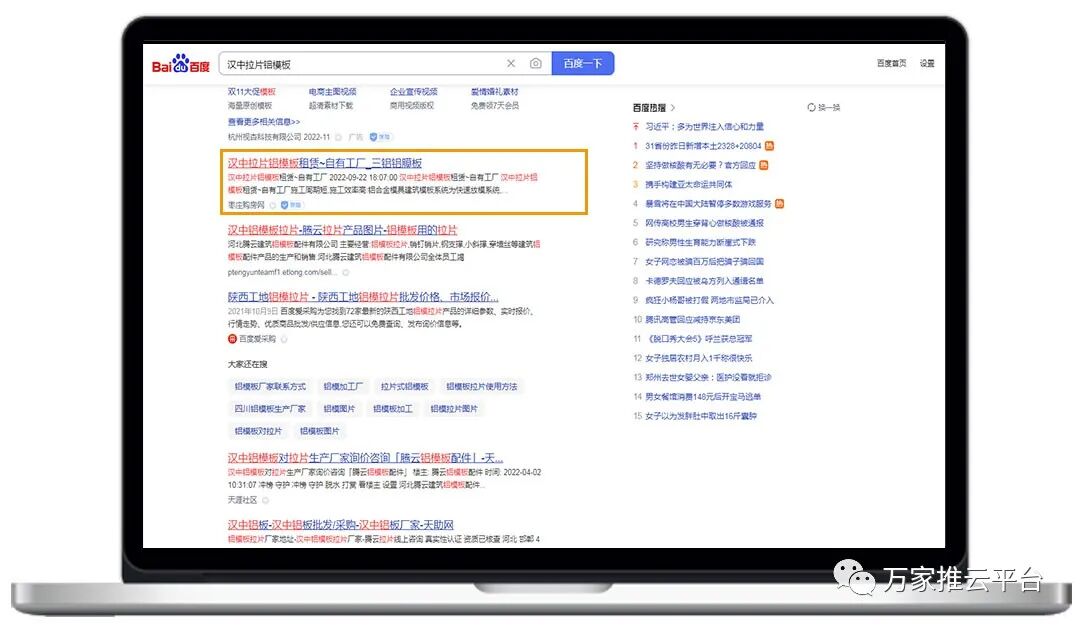Click the 枣庄购房网 source label
1080x628 pixels.
247,205
